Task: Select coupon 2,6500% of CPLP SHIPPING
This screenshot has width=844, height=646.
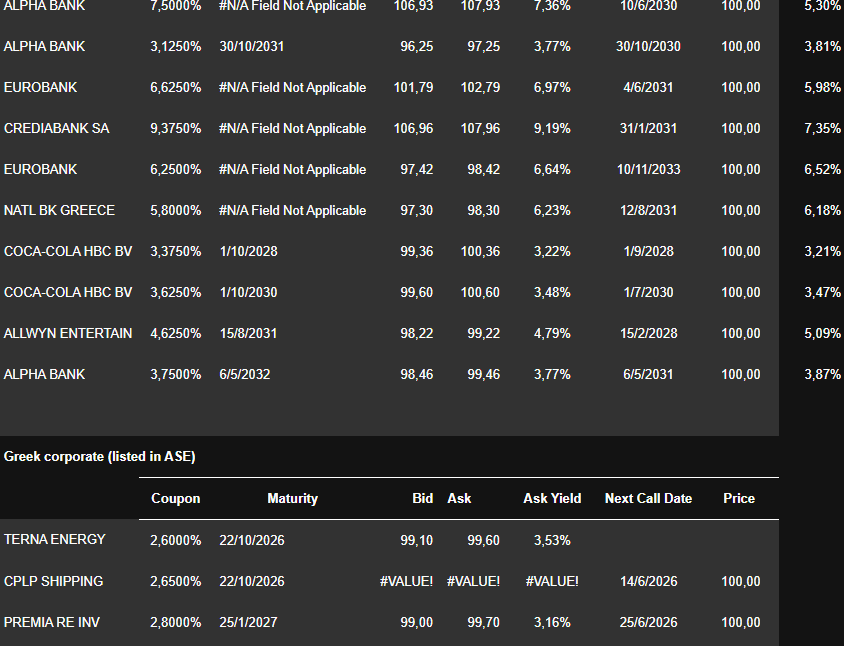Action: tap(175, 581)
